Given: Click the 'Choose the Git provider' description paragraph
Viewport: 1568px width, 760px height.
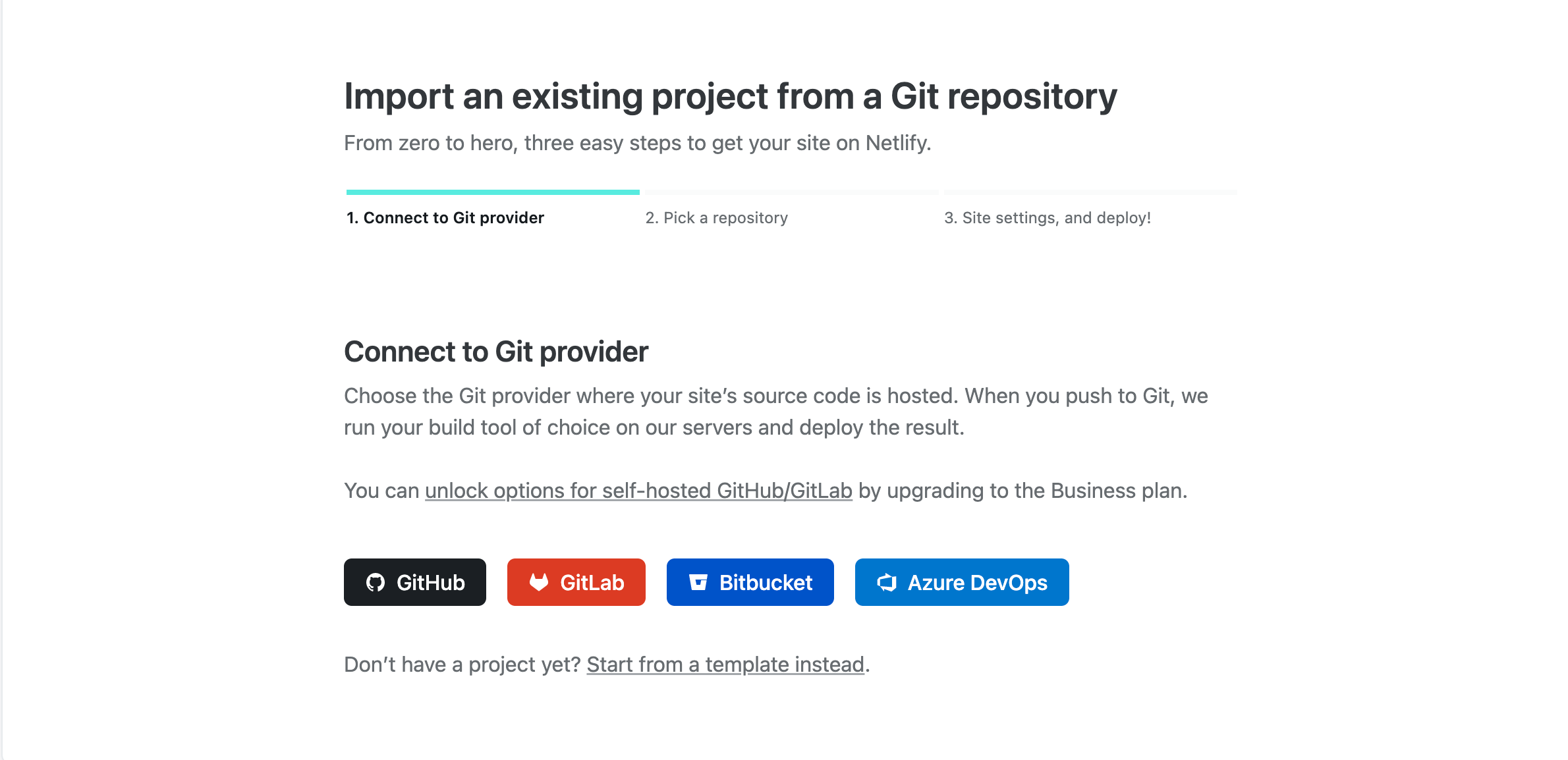Looking at the screenshot, I should coord(776,412).
